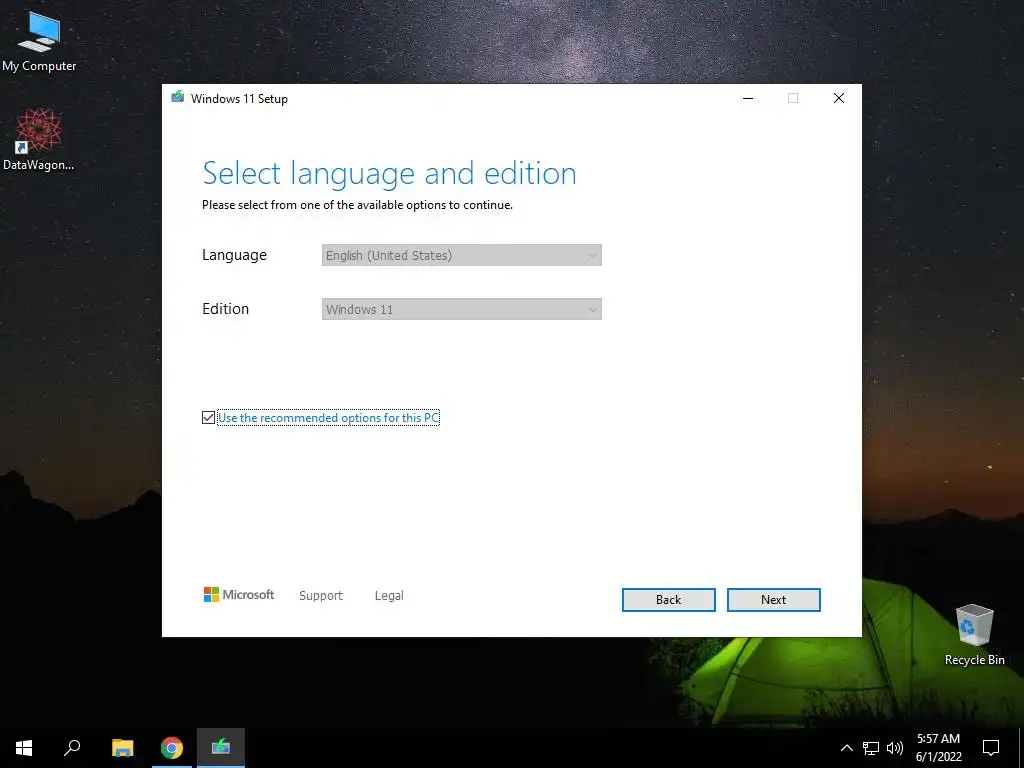Click the Back button
Image resolution: width=1024 pixels, height=768 pixels.
668,600
